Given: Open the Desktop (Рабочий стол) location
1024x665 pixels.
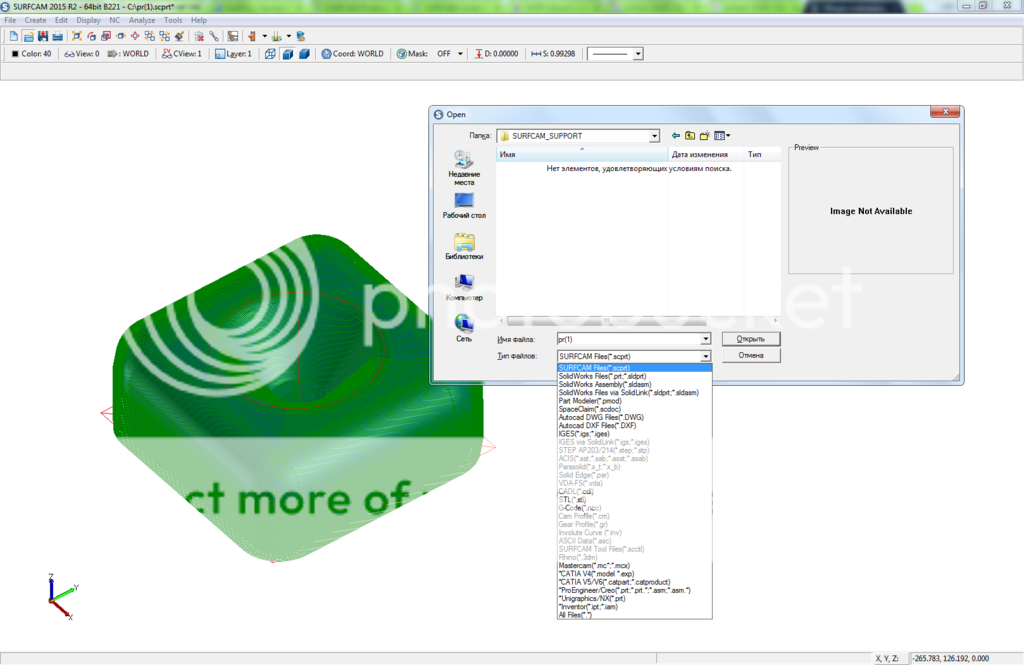Looking at the screenshot, I should [x=463, y=206].
